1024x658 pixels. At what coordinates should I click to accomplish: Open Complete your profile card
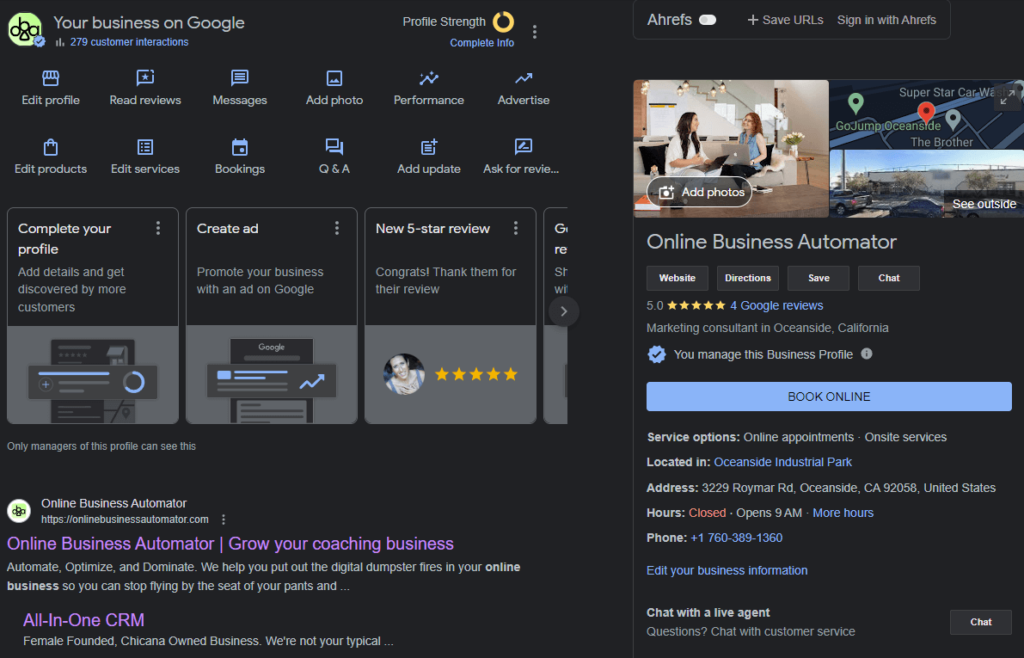pos(93,316)
